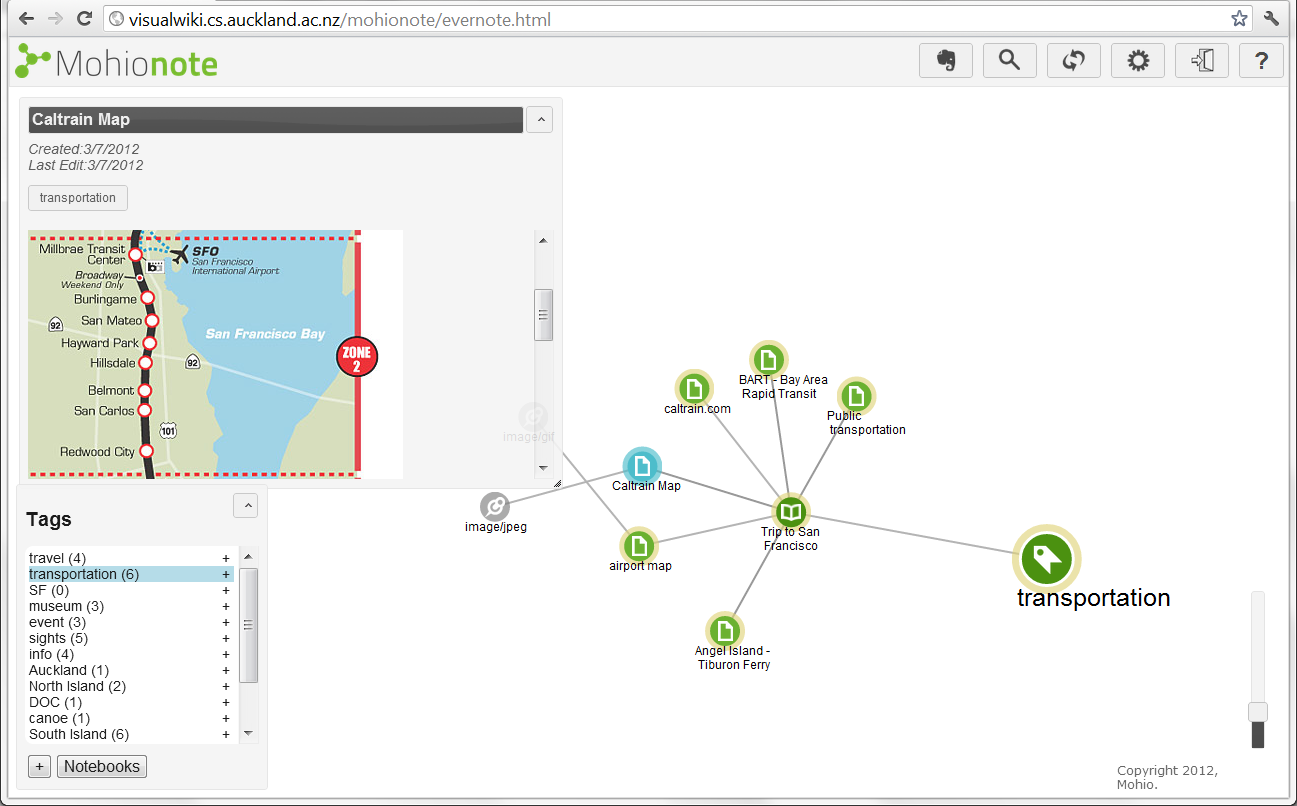The image size is (1297, 806).
Task: Open the search magnifier tool
Action: point(1009,61)
